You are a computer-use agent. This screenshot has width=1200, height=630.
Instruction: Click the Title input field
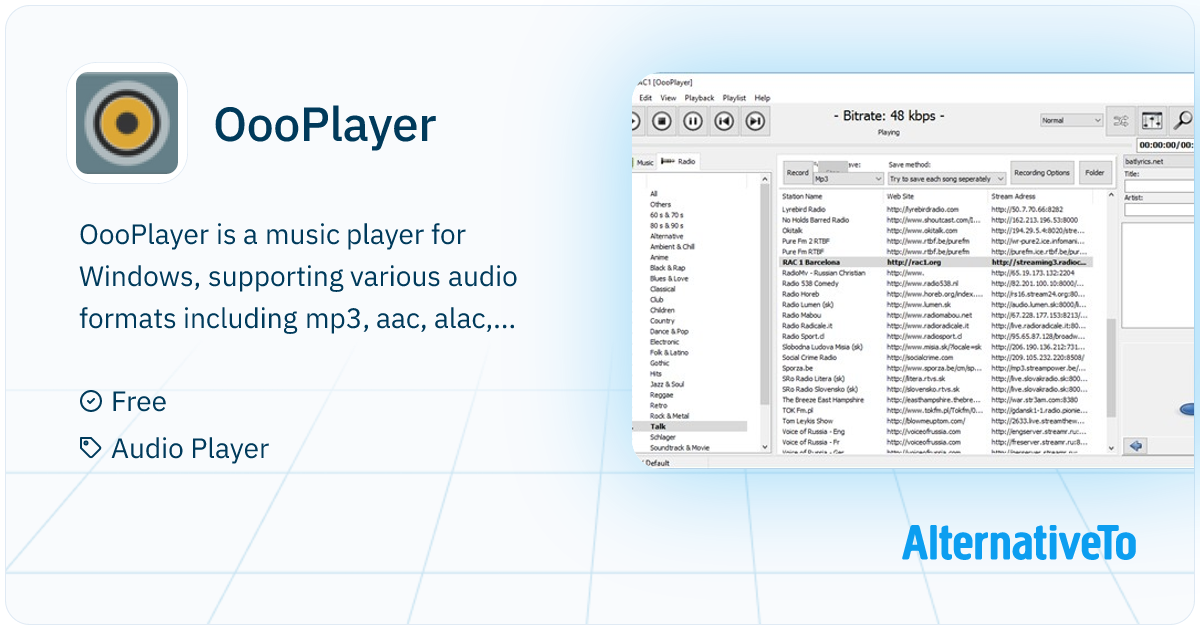[x=1158, y=186]
